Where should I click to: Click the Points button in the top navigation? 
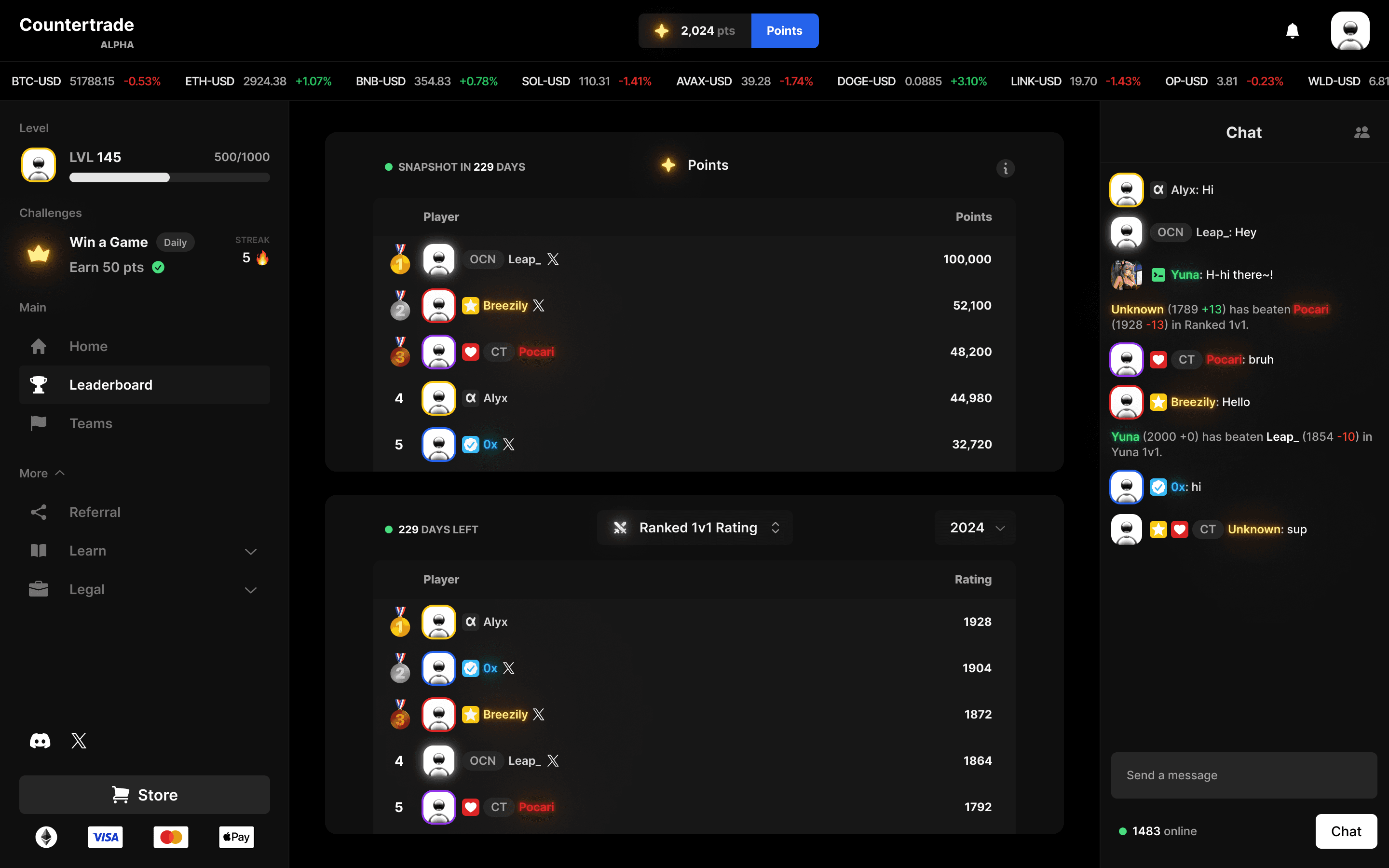pyautogui.click(x=784, y=30)
